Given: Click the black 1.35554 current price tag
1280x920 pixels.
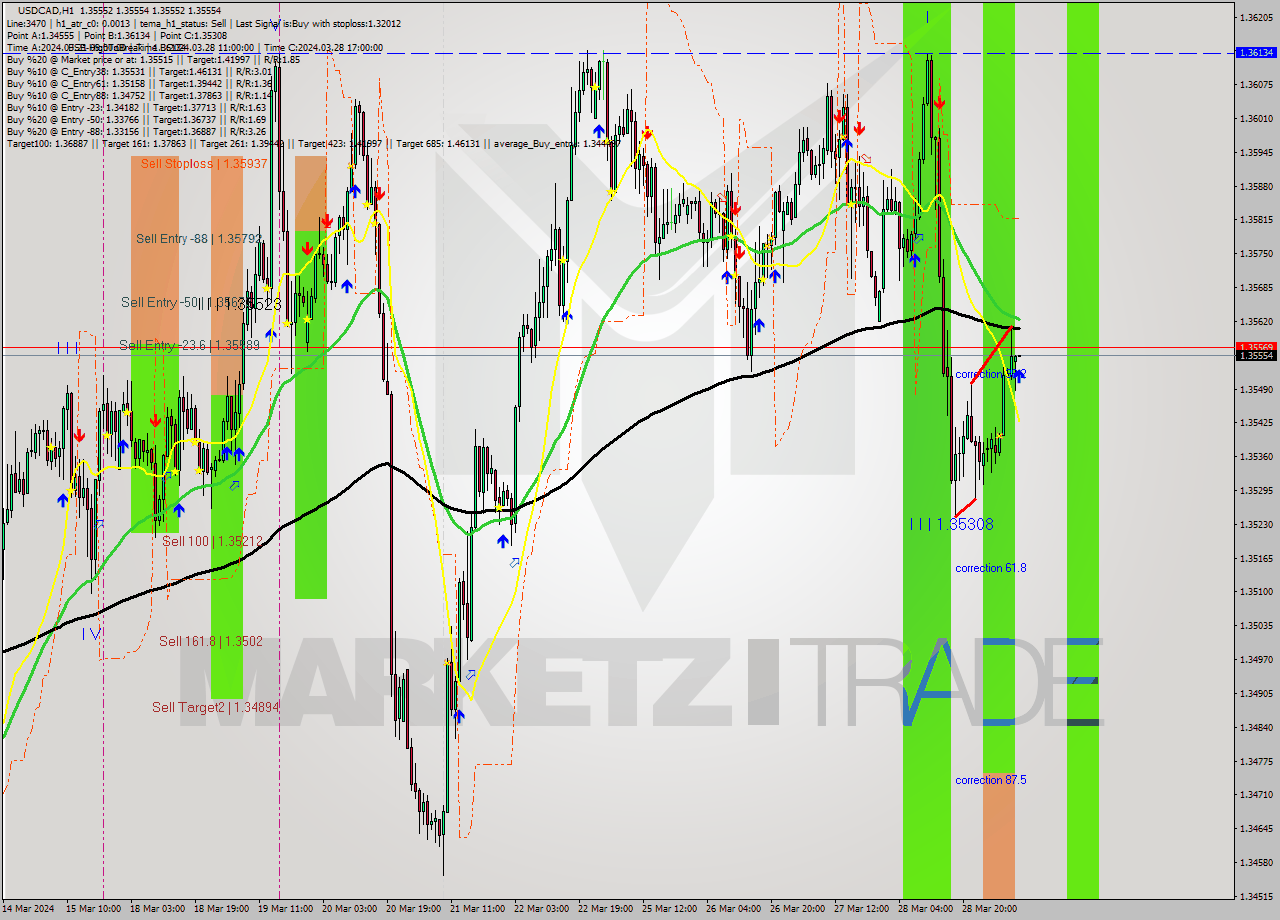Looking at the screenshot, I should coord(1254,355).
